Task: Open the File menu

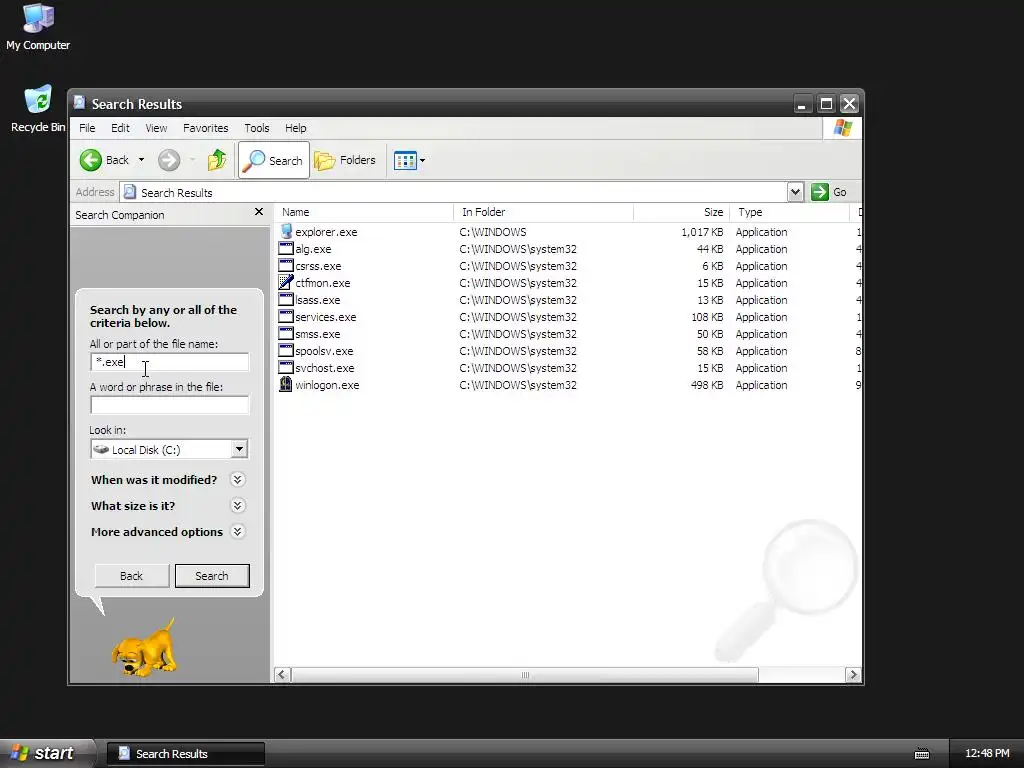Action: click(87, 128)
